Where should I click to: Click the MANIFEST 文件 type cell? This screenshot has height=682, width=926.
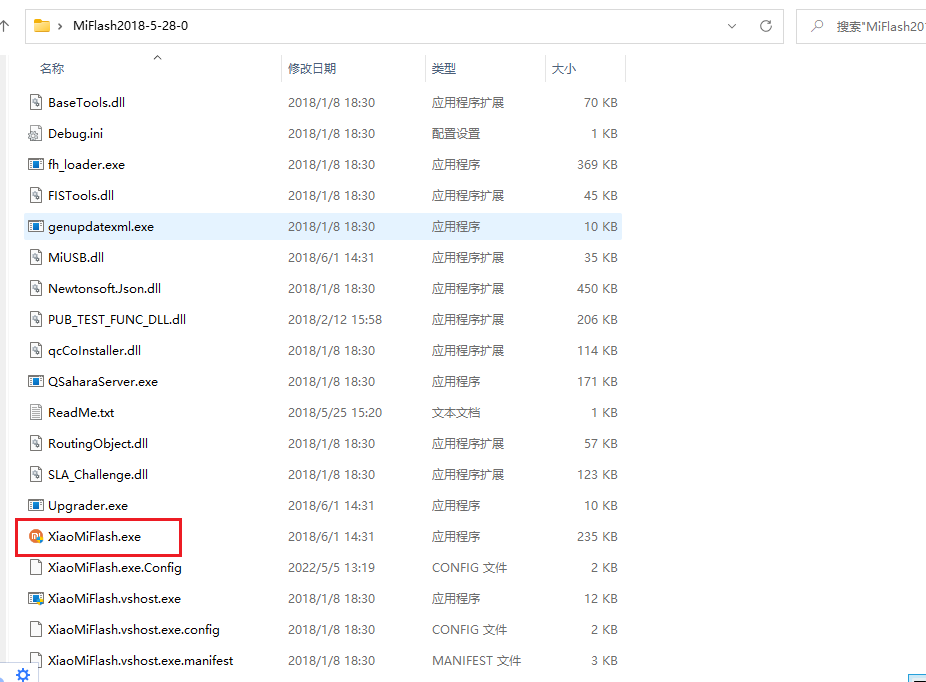pyautogui.click(x=477, y=661)
